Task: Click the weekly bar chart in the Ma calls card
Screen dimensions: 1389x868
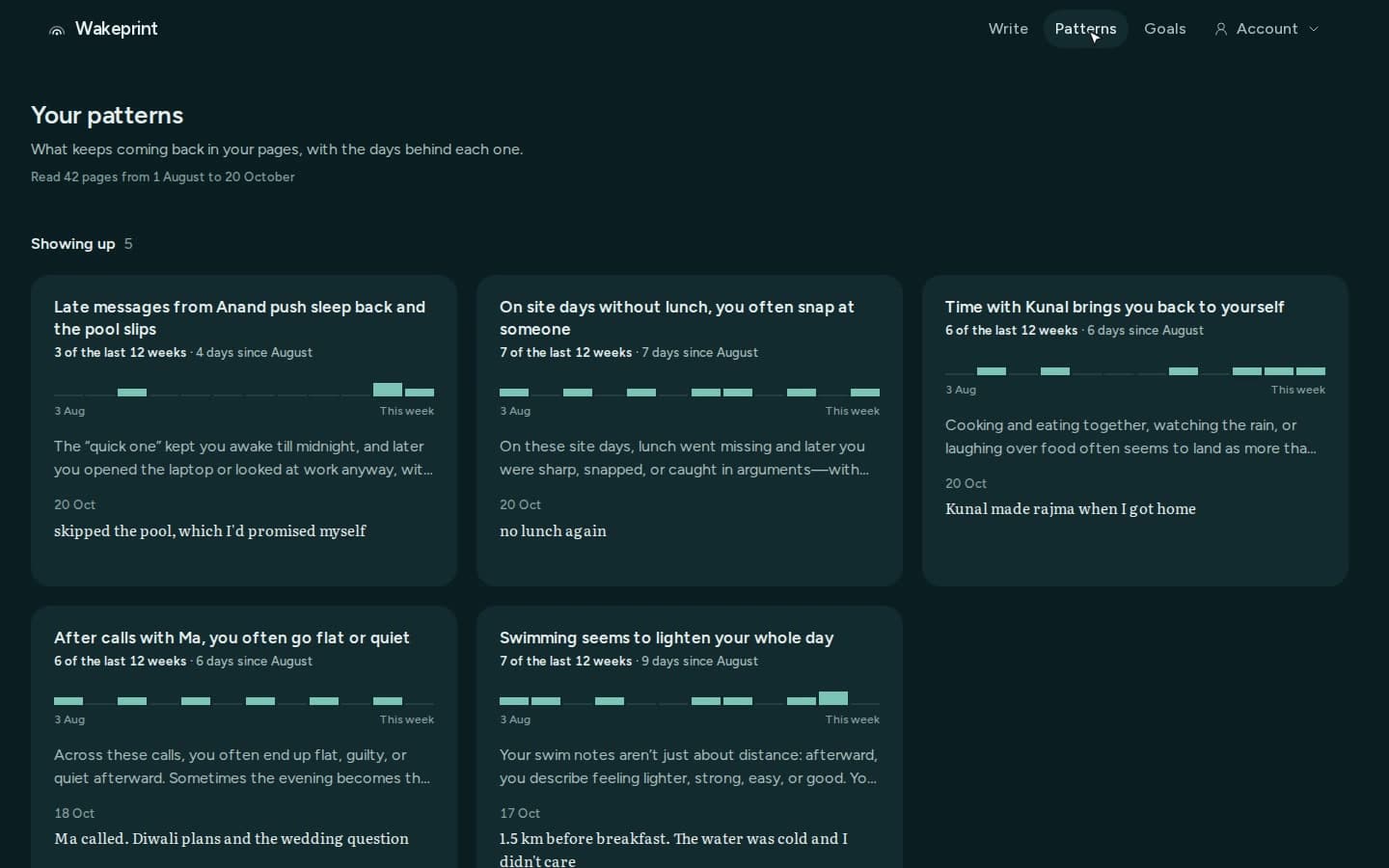Action: (244, 700)
